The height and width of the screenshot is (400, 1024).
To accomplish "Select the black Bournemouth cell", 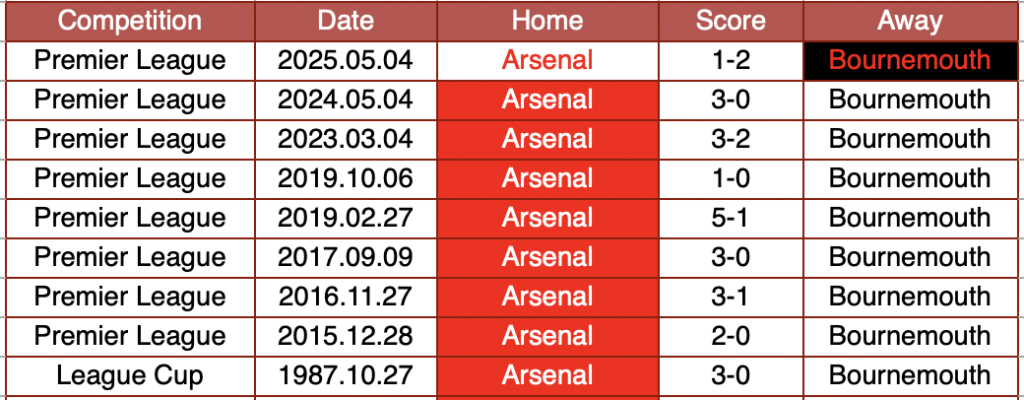I will click(x=910, y=60).
